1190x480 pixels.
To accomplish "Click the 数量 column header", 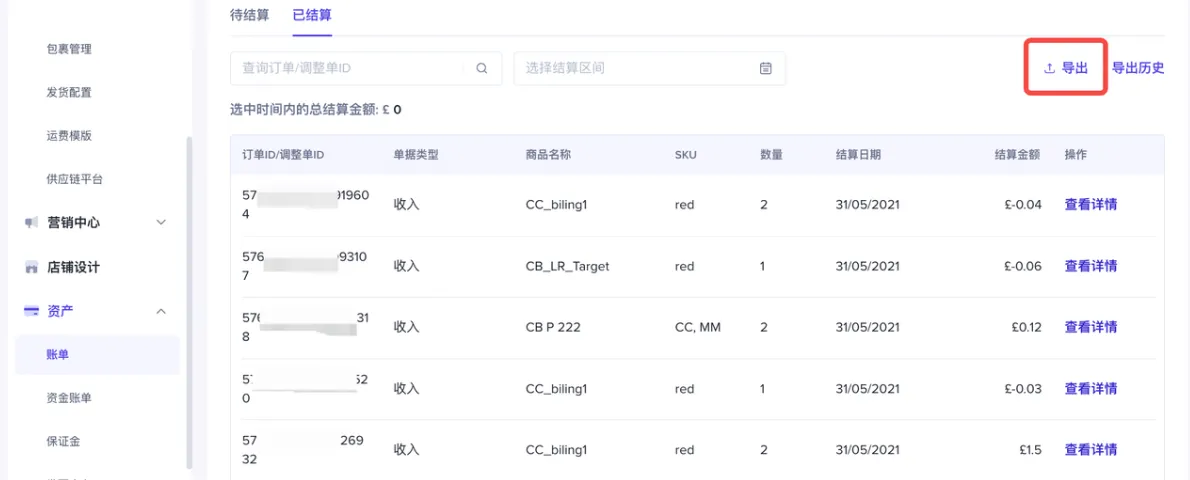I will click(772, 155).
